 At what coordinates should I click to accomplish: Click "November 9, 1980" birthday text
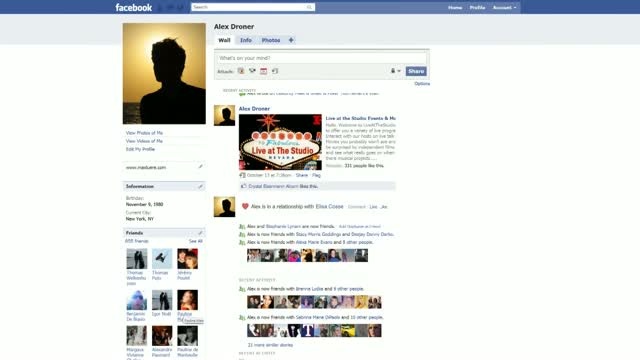[144, 204]
